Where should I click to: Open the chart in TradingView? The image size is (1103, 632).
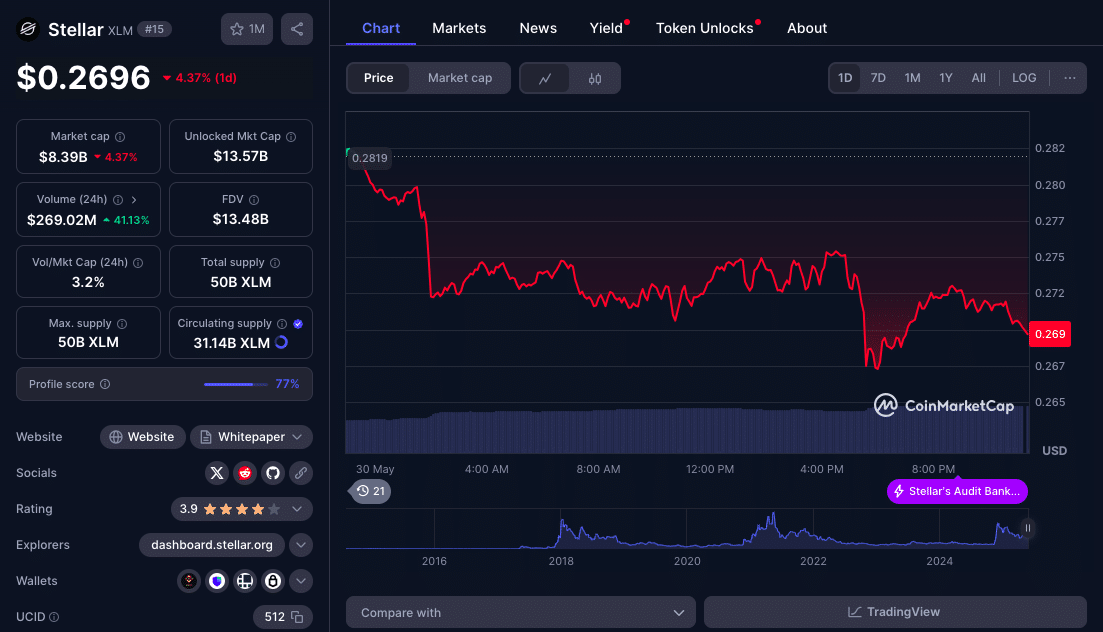(x=895, y=612)
